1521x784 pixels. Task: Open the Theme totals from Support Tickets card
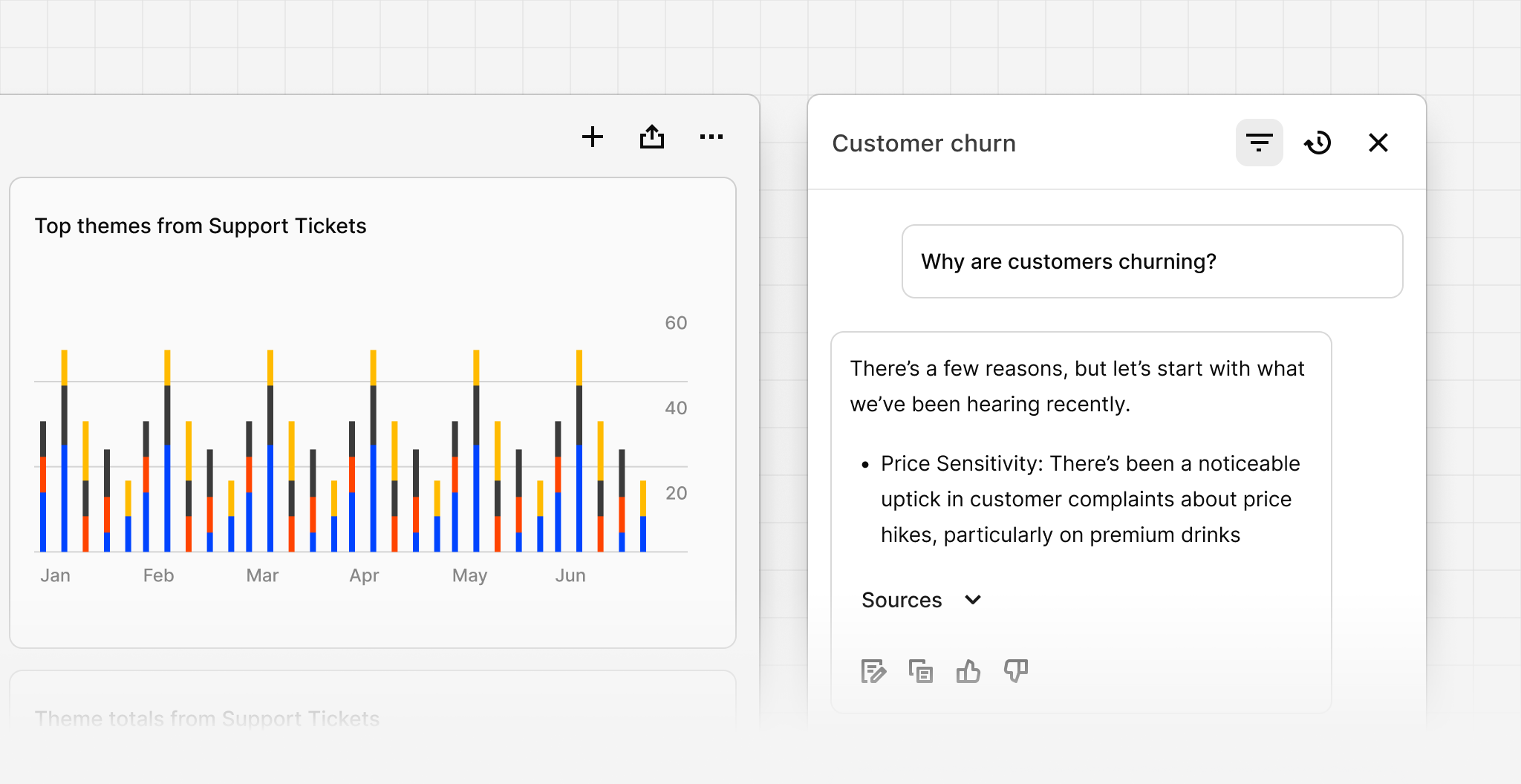click(x=208, y=717)
